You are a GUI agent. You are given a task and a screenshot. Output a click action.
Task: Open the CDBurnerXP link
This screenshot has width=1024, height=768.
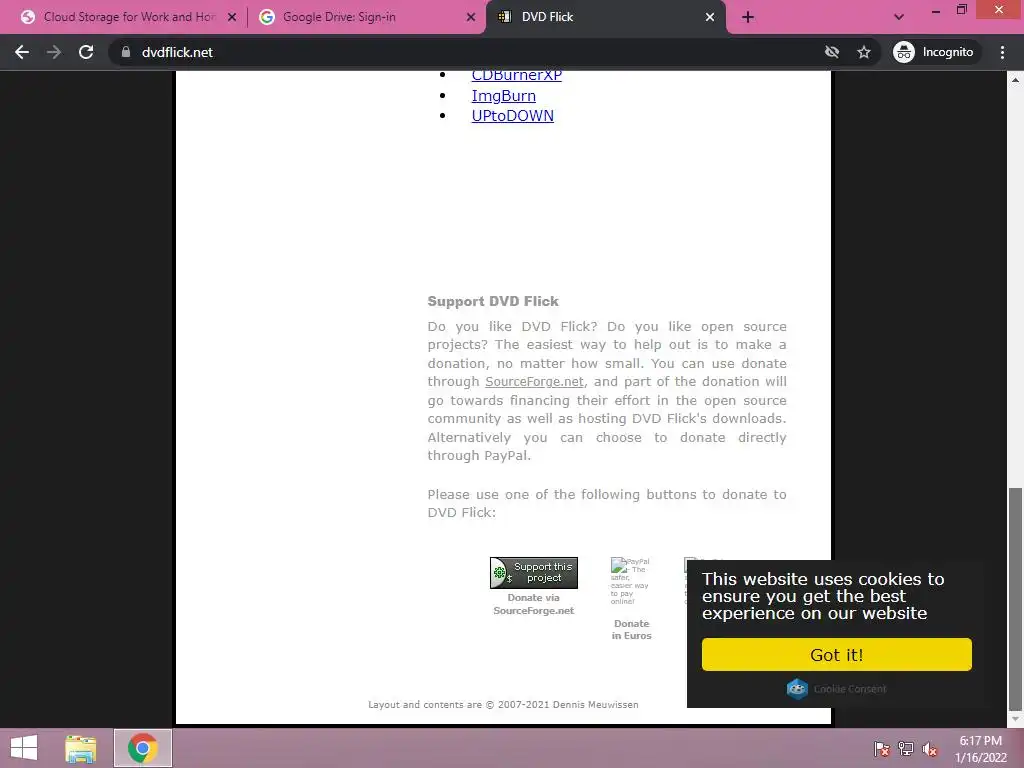pyautogui.click(x=517, y=76)
